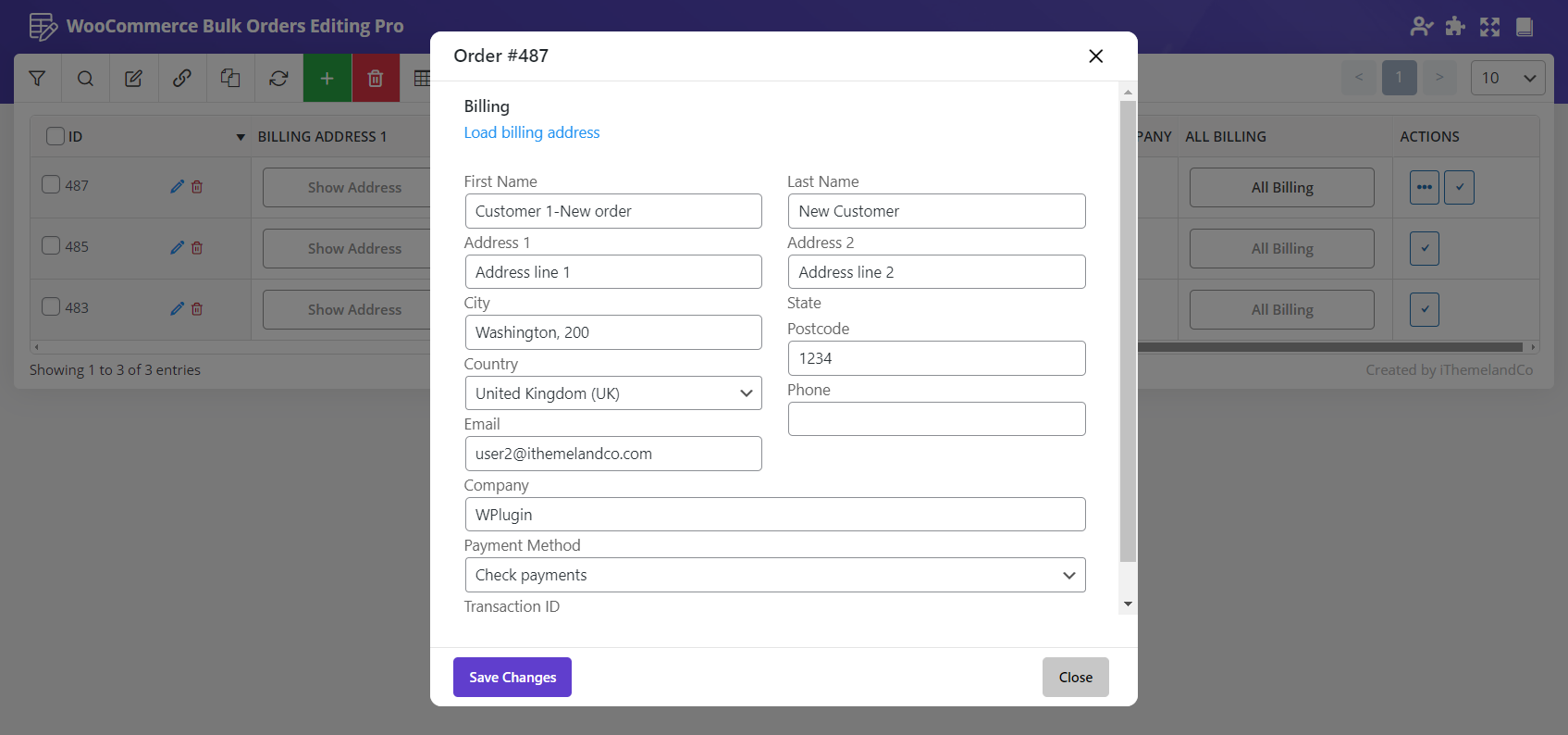1568x735 pixels.
Task: Click the bulk edit pencil toolbar icon
Action: [x=134, y=79]
